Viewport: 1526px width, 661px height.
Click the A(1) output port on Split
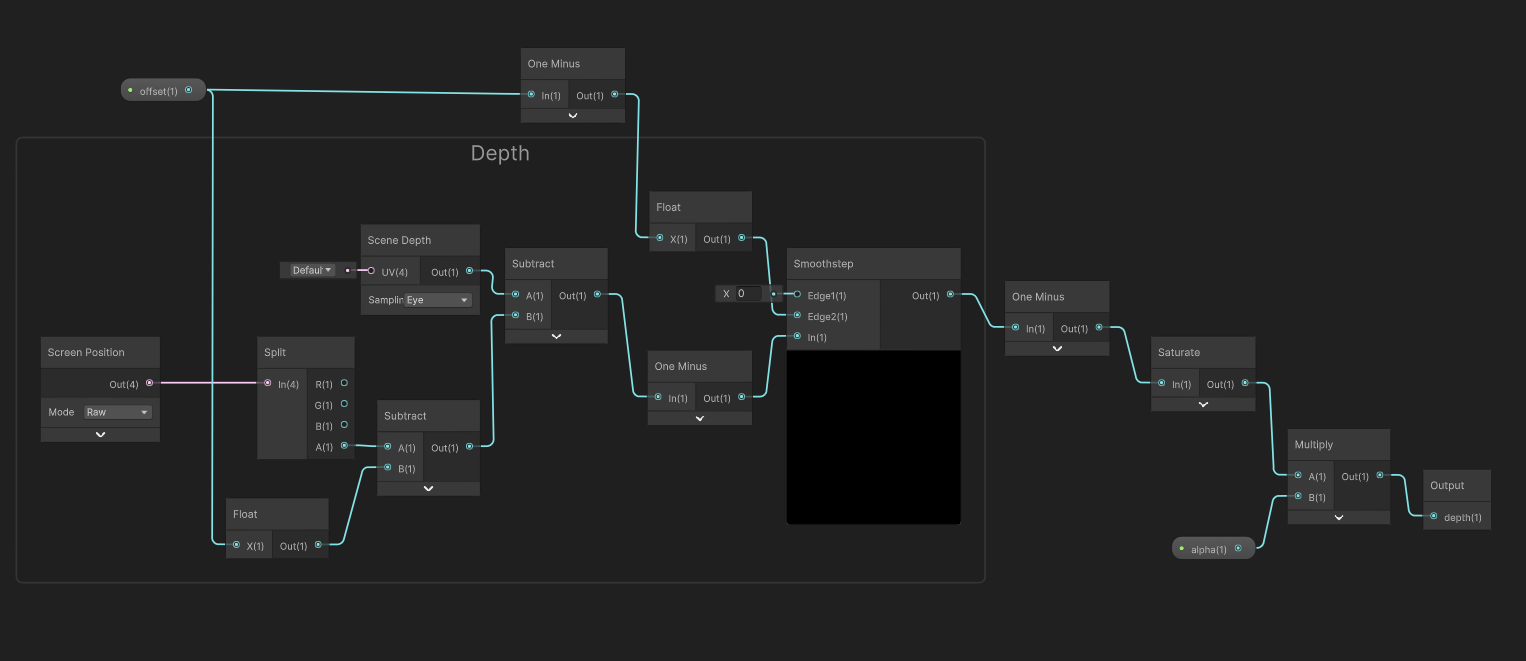(344, 446)
